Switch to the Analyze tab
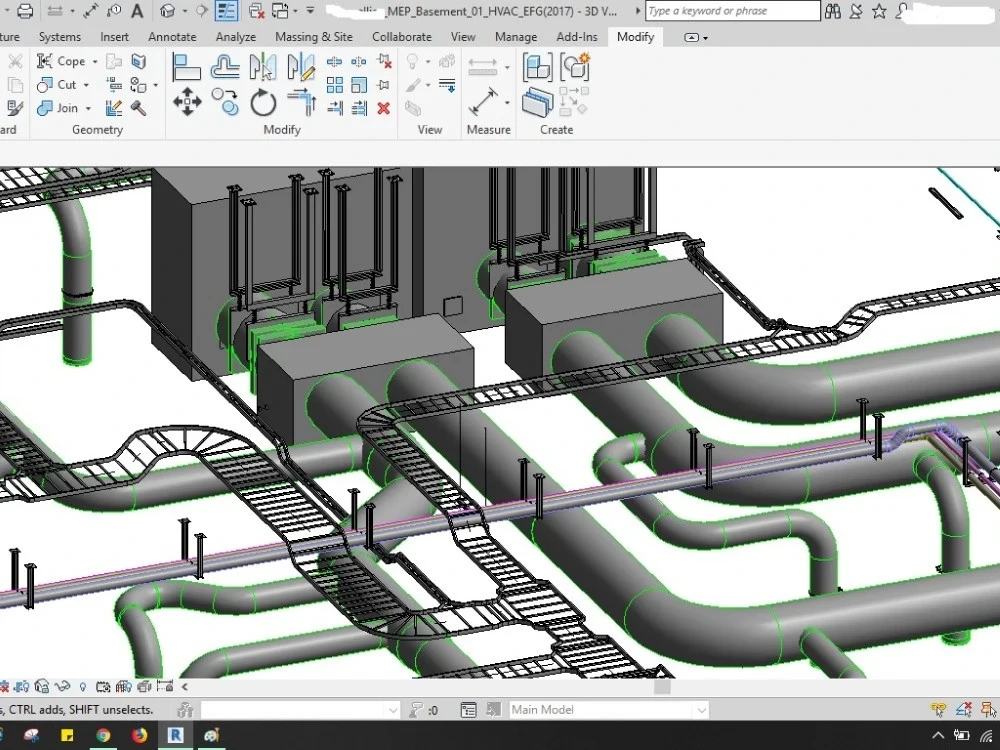The height and width of the screenshot is (750, 1000). coord(235,37)
